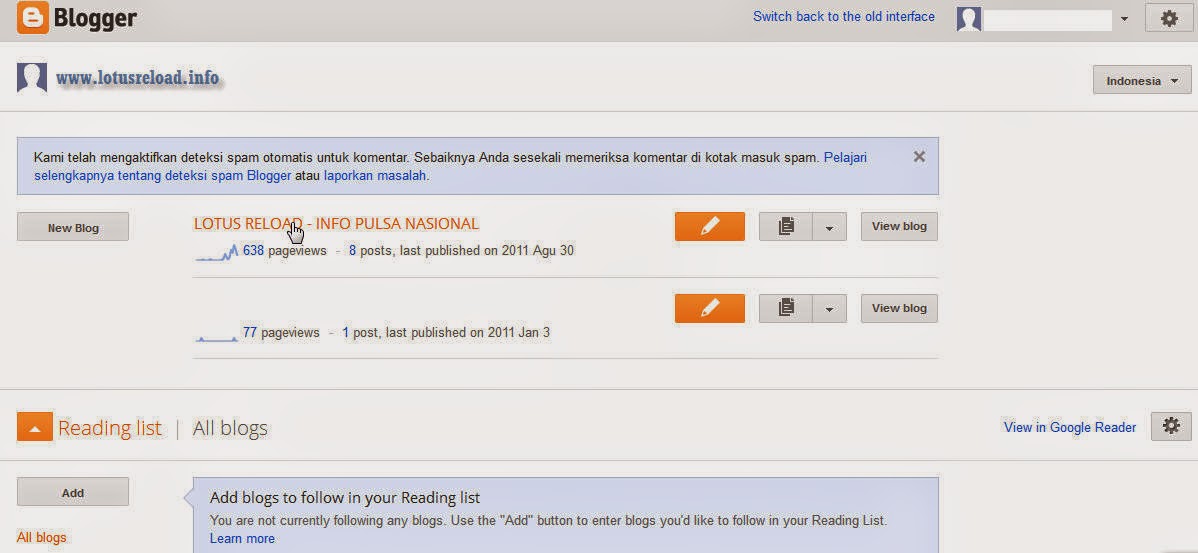Click the 638 pageviews stats graph

tap(217, 252)
